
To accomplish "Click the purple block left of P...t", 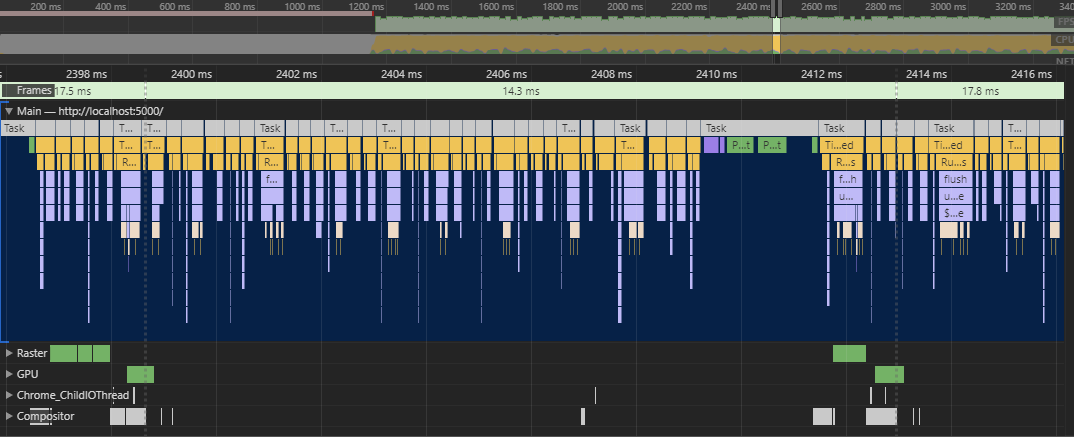I will [x=712, y=145].
